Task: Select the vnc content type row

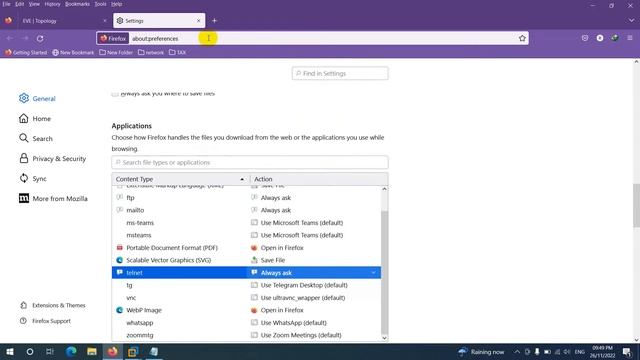Action: 246,298
